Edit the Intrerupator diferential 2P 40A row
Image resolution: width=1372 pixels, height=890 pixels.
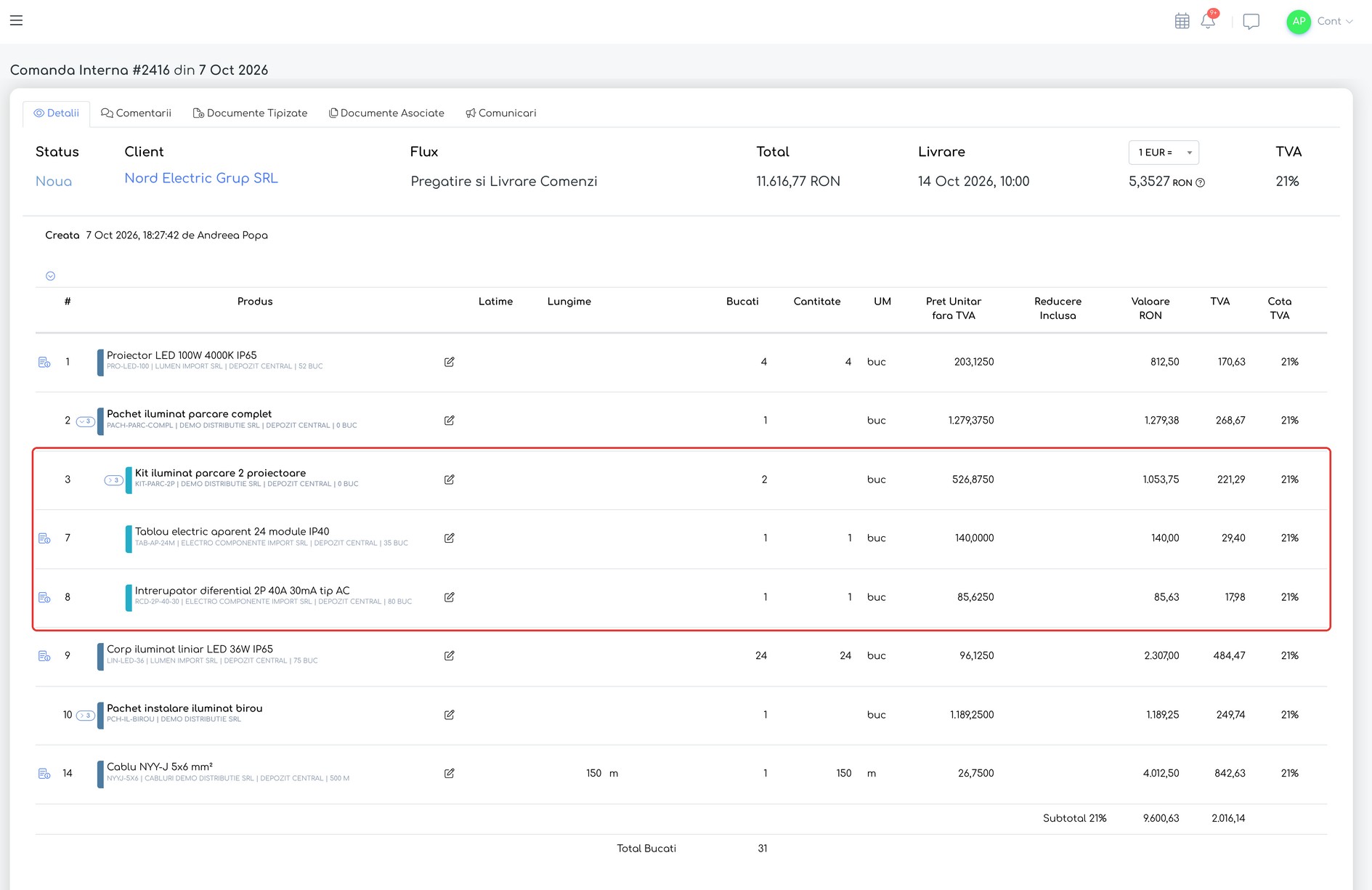[x=450, y=597]
